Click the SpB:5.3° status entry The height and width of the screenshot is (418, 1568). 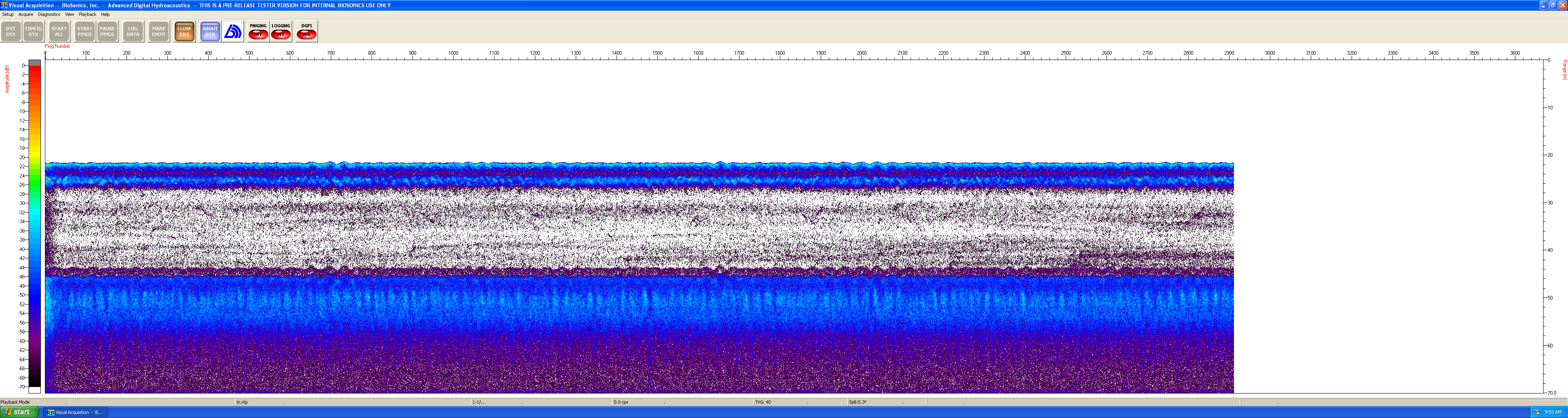tap(857, 402)
